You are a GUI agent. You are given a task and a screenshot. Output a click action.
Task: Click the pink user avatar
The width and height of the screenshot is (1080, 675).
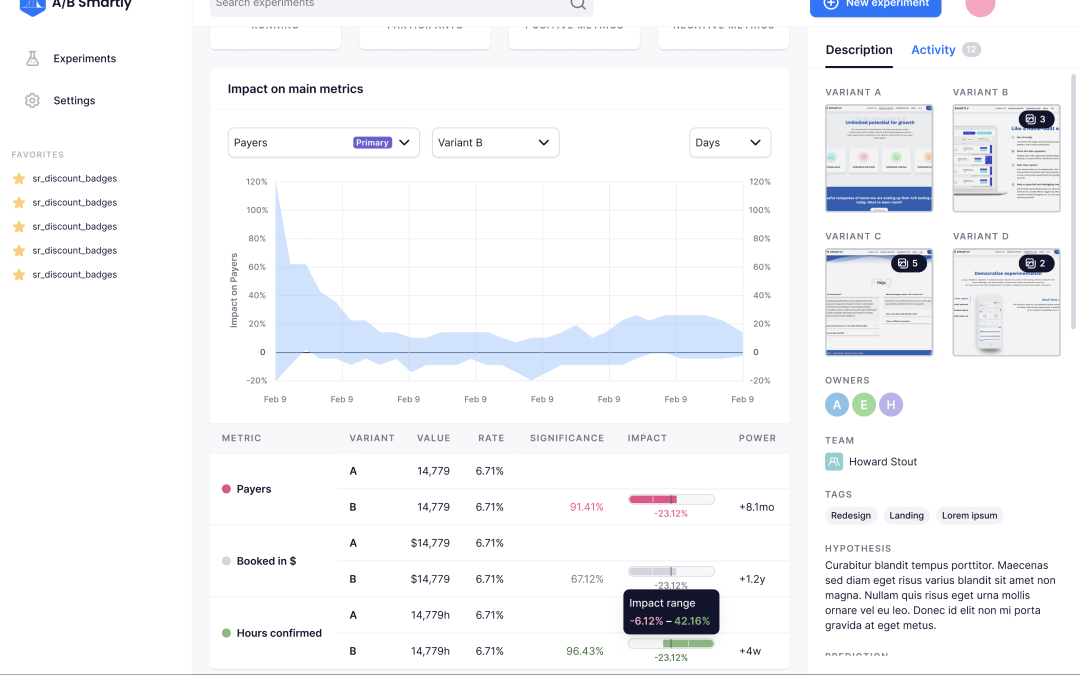click(x=980, y=6)
